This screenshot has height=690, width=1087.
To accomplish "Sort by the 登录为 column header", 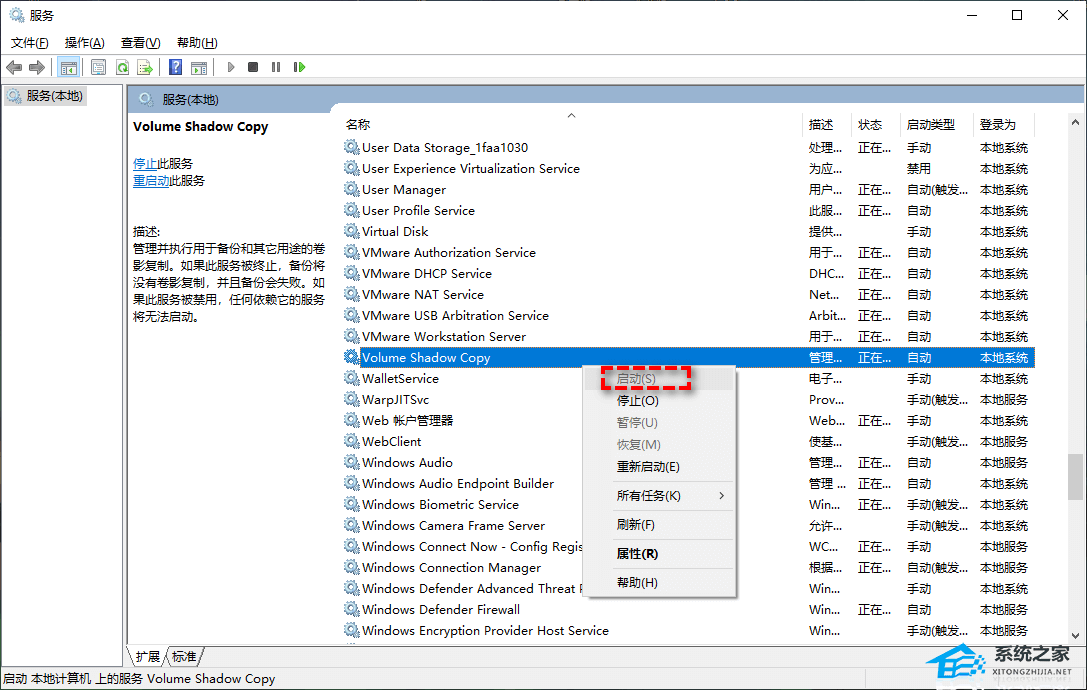I will pyautogui.click(x=1003, y=125).
